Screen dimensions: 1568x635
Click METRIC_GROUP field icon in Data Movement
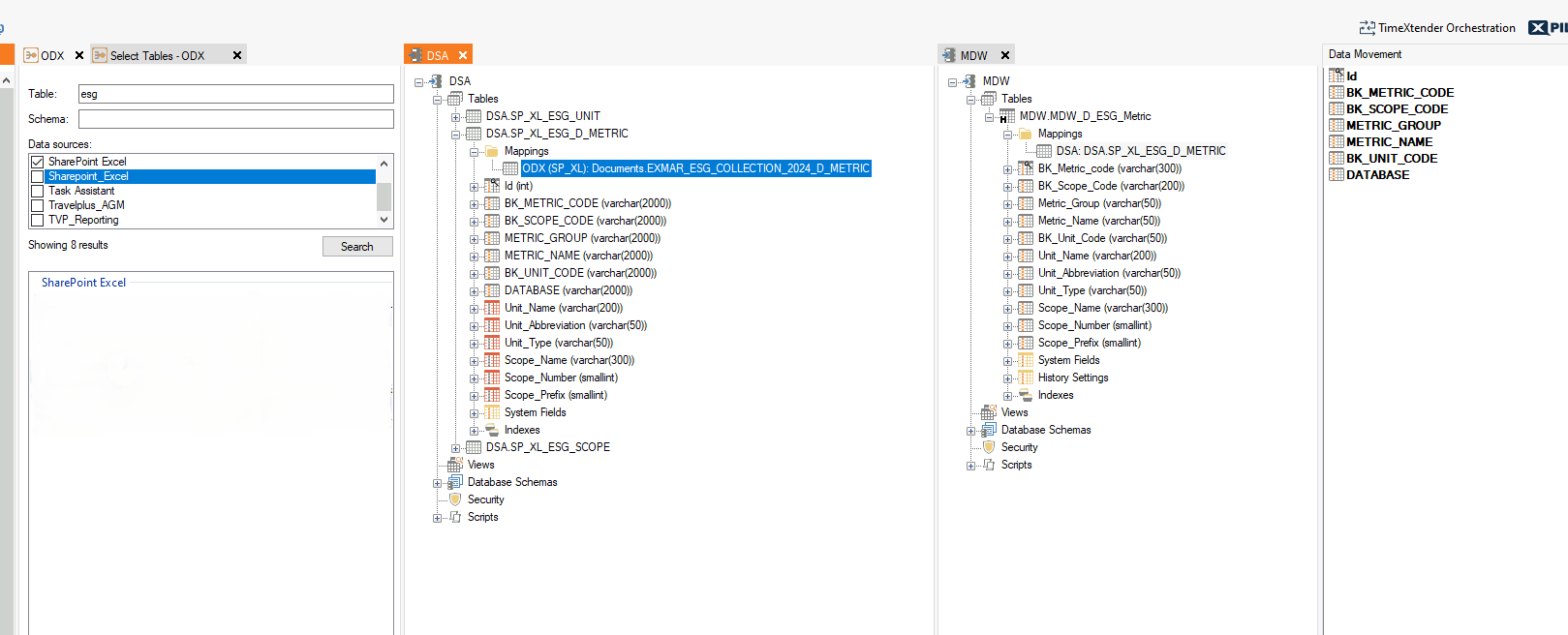coord(1337,125)
